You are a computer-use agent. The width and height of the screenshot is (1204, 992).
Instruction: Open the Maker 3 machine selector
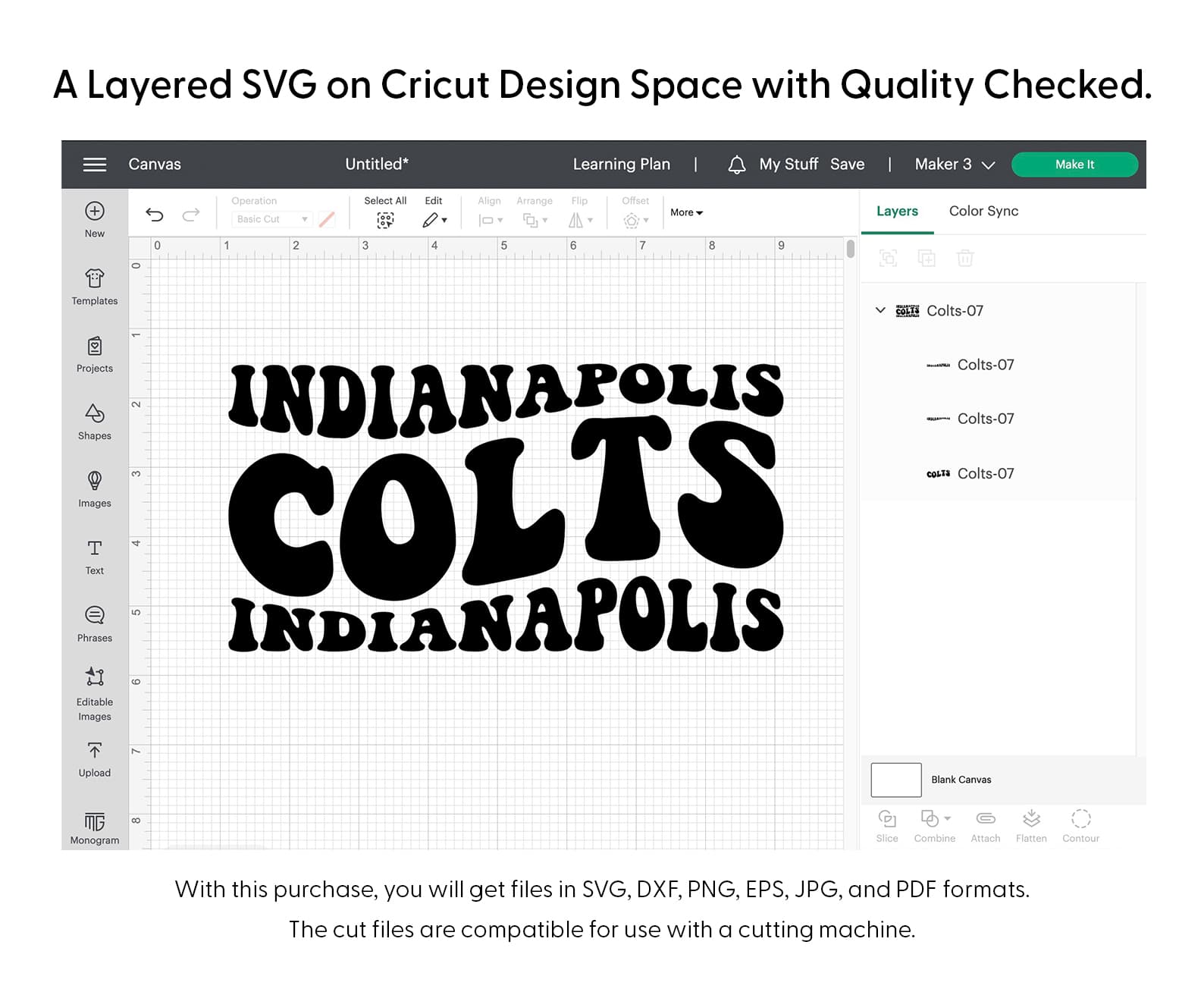click(x=955, y=165)
